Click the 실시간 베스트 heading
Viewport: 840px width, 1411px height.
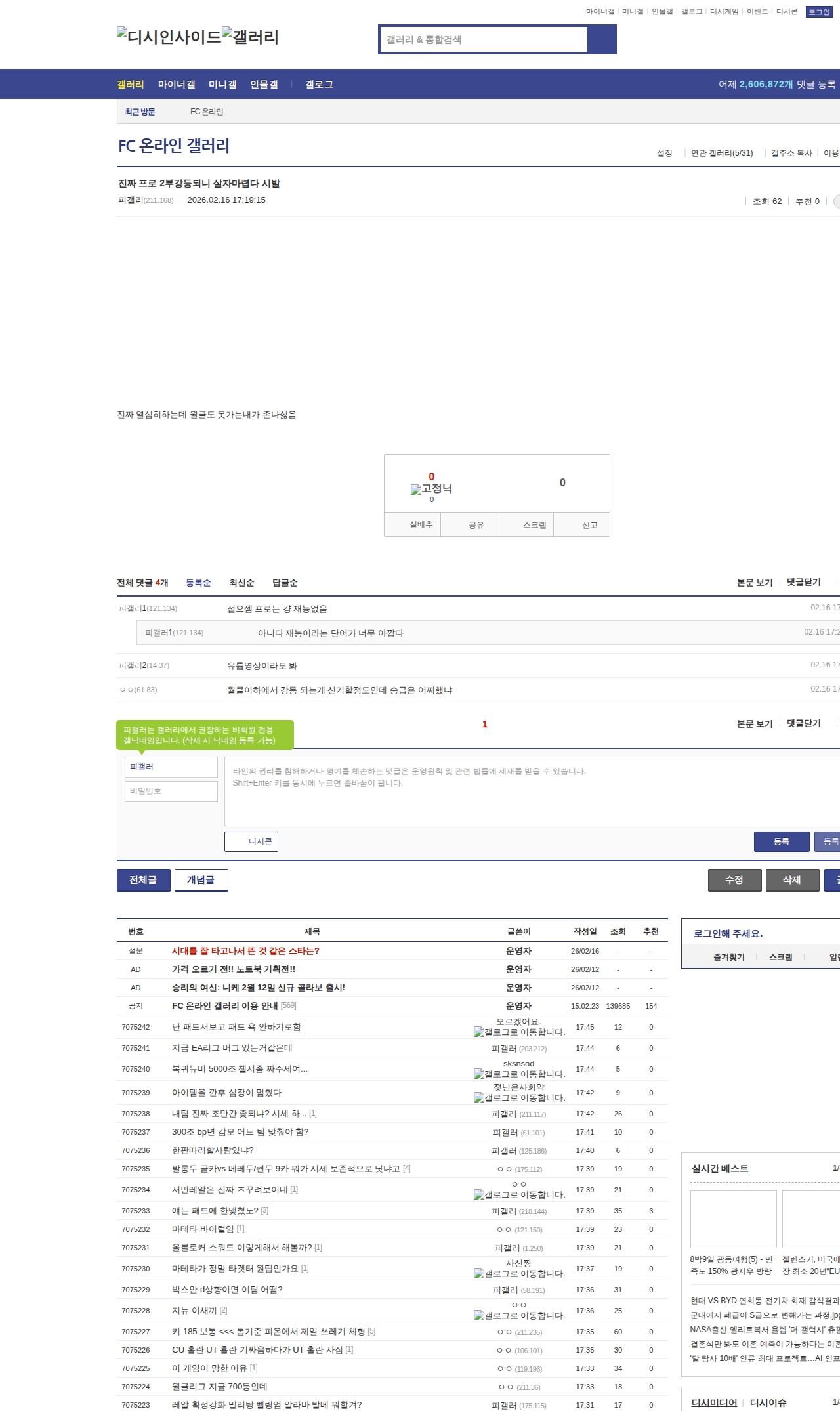720,1168
